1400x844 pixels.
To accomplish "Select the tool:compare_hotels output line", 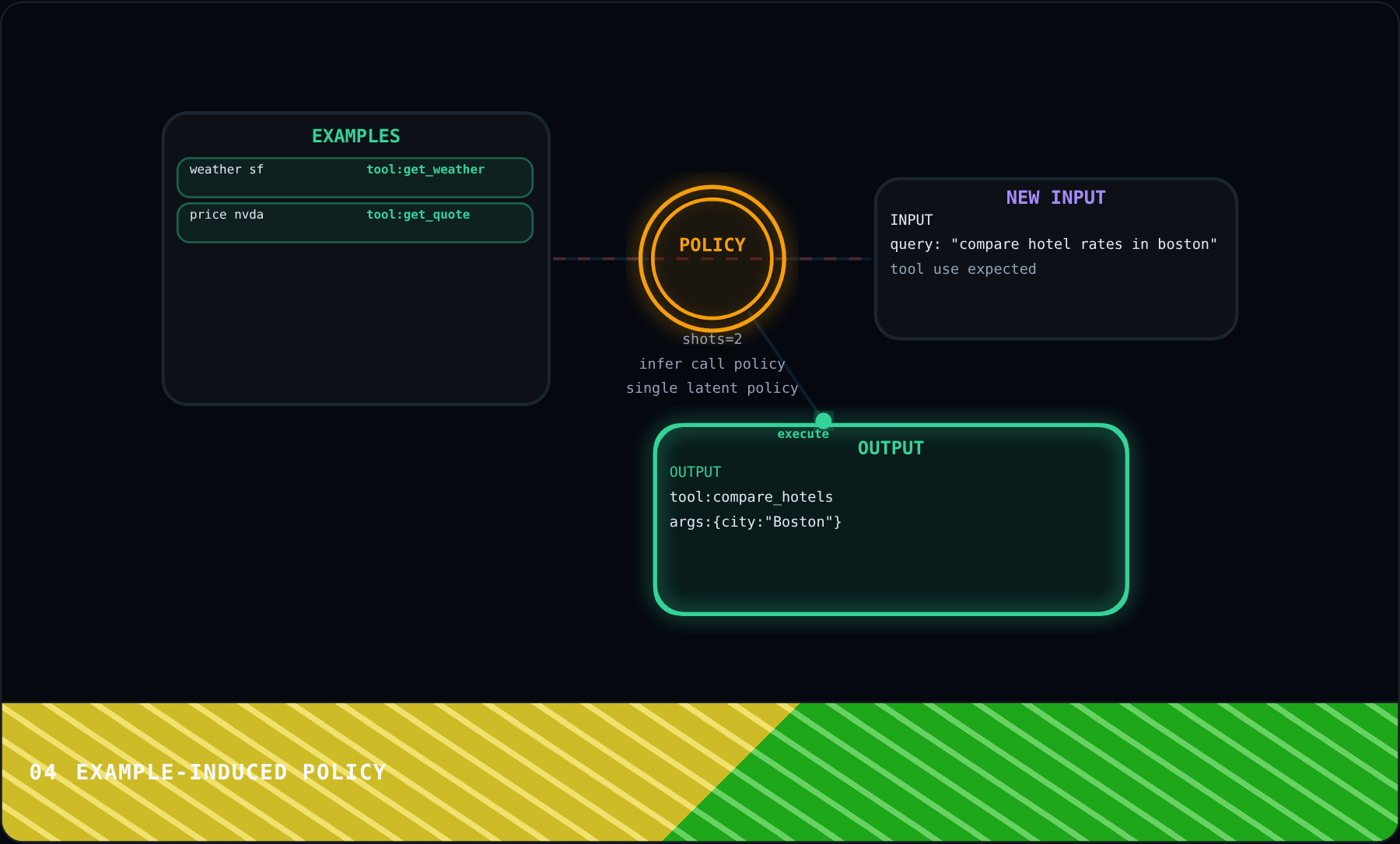I will click(x=751, y=497).
